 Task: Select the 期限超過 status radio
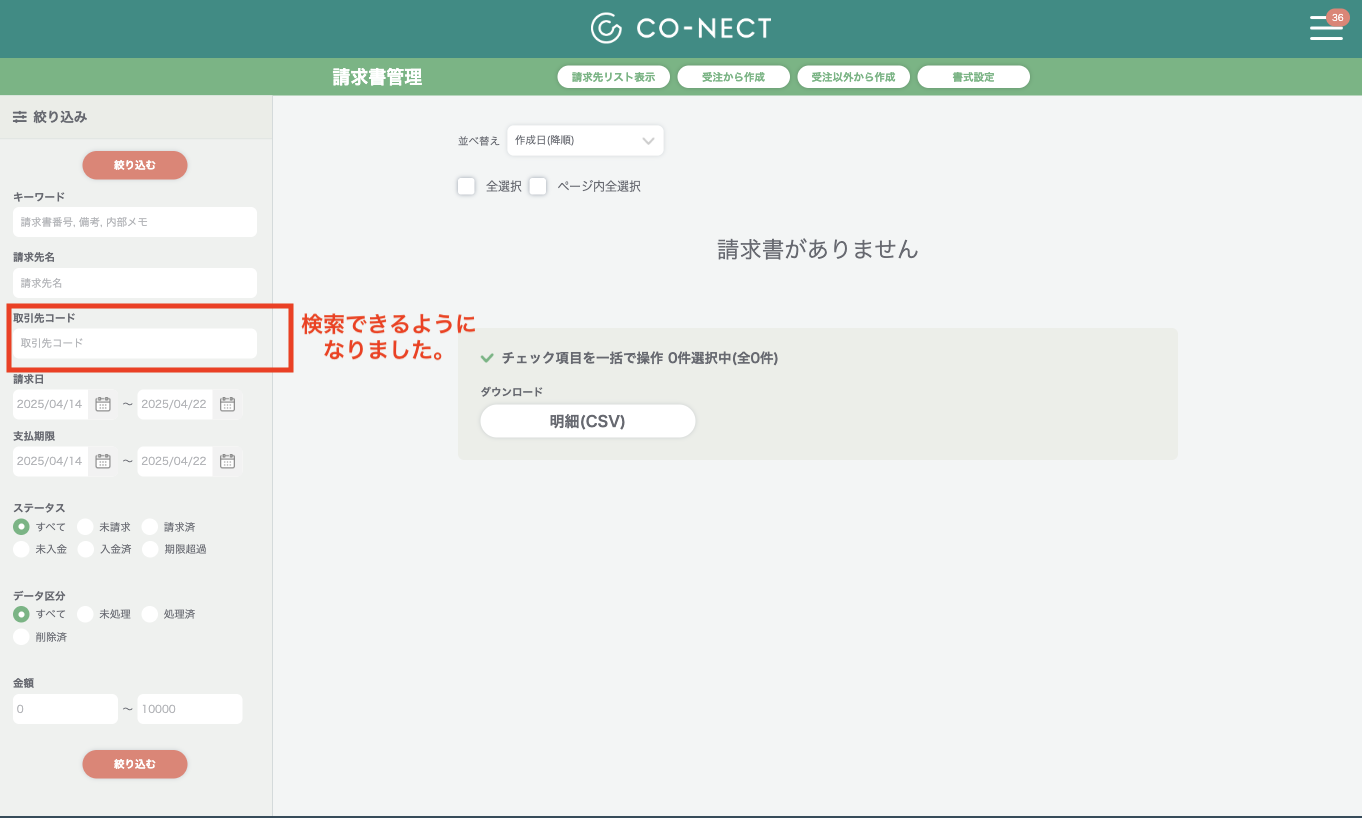(x=149, y=549)
